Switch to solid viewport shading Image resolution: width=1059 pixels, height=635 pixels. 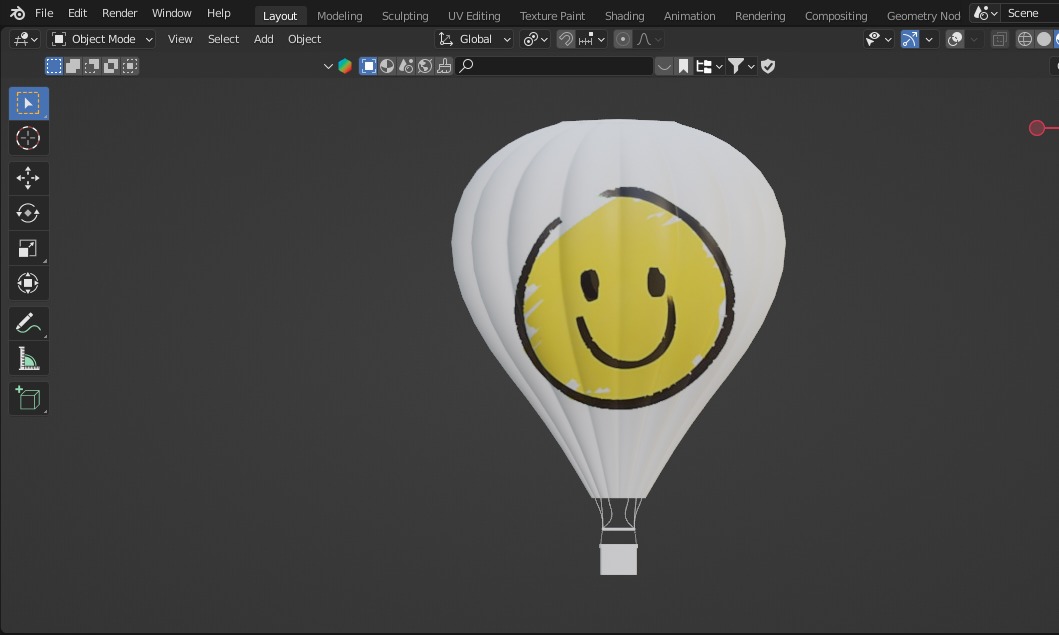(1044, 39)
